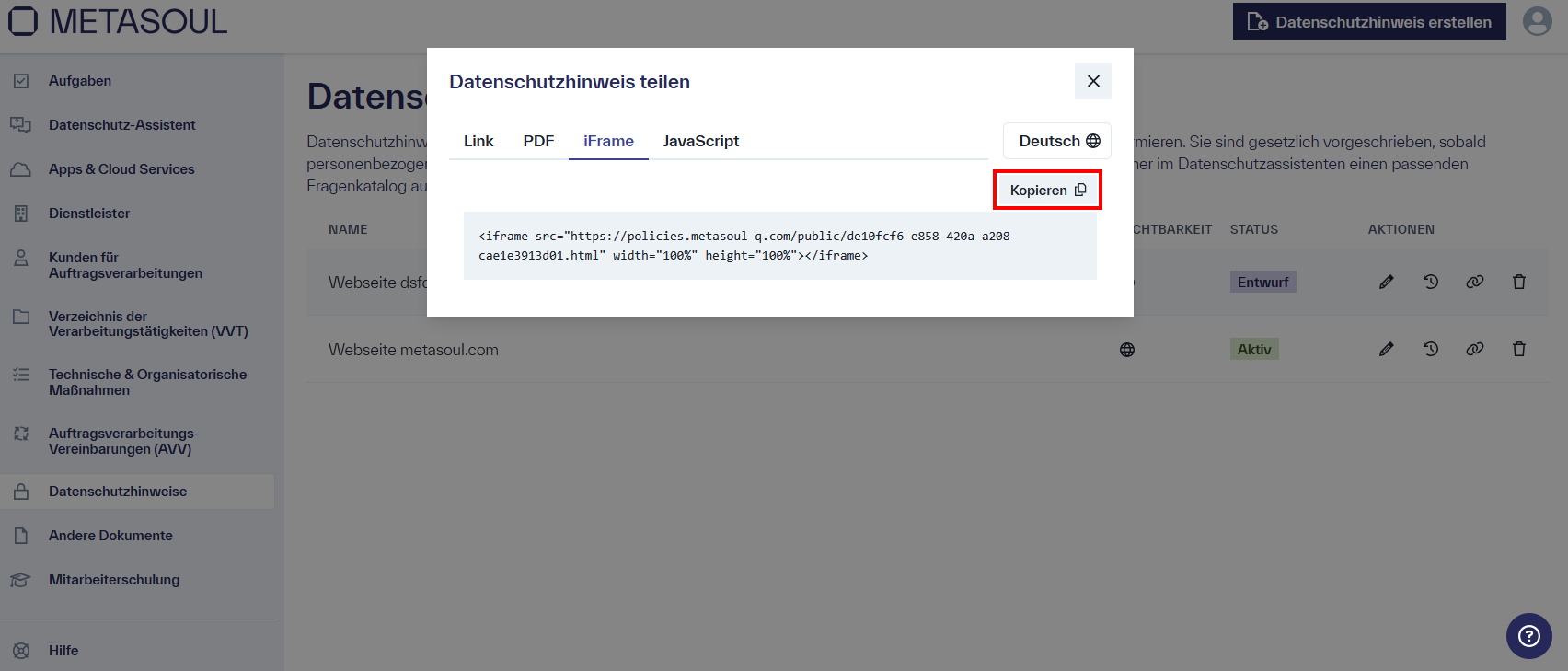Select the iFrame tab
1568x671 pixels.
pyautogui.click(x=608, y=141)
